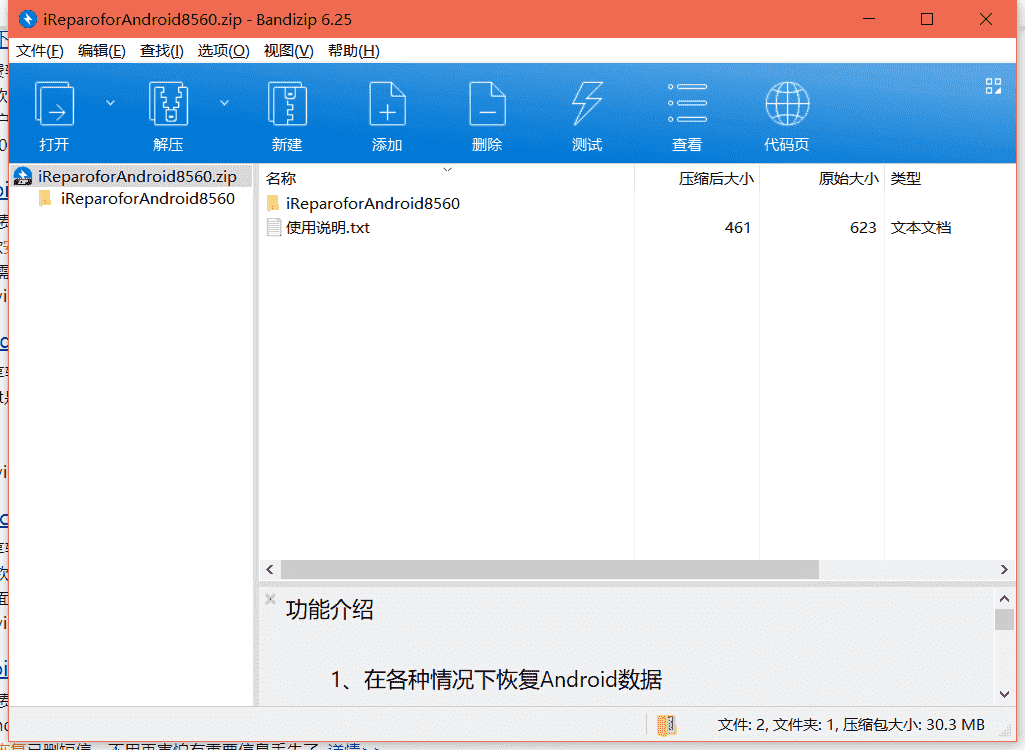Open the 文件(F) menu
Image resolution: width=1025 pixels, height=750 pixels.
40,51
